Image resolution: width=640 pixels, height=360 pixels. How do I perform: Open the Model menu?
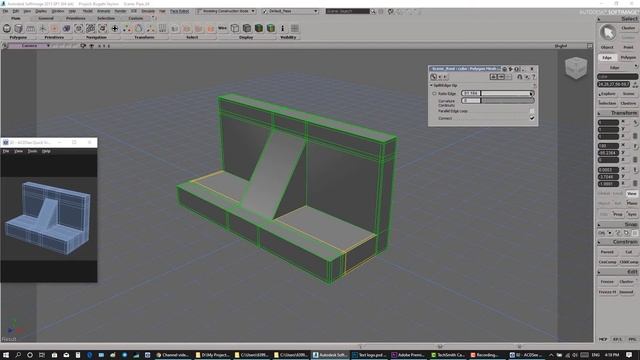point(87,11)
